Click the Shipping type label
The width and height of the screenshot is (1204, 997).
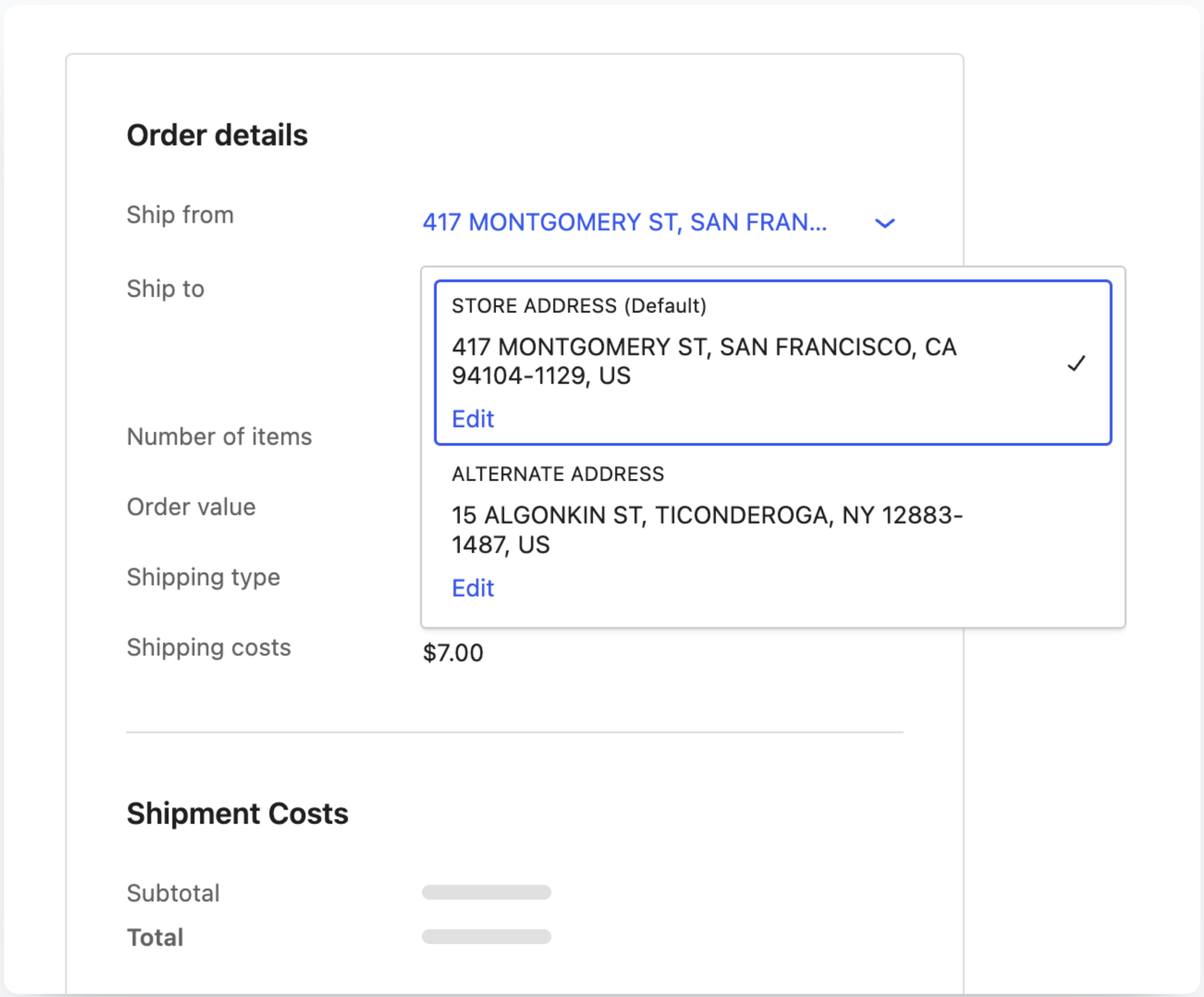pyautogui.click(x=203, y=578)
